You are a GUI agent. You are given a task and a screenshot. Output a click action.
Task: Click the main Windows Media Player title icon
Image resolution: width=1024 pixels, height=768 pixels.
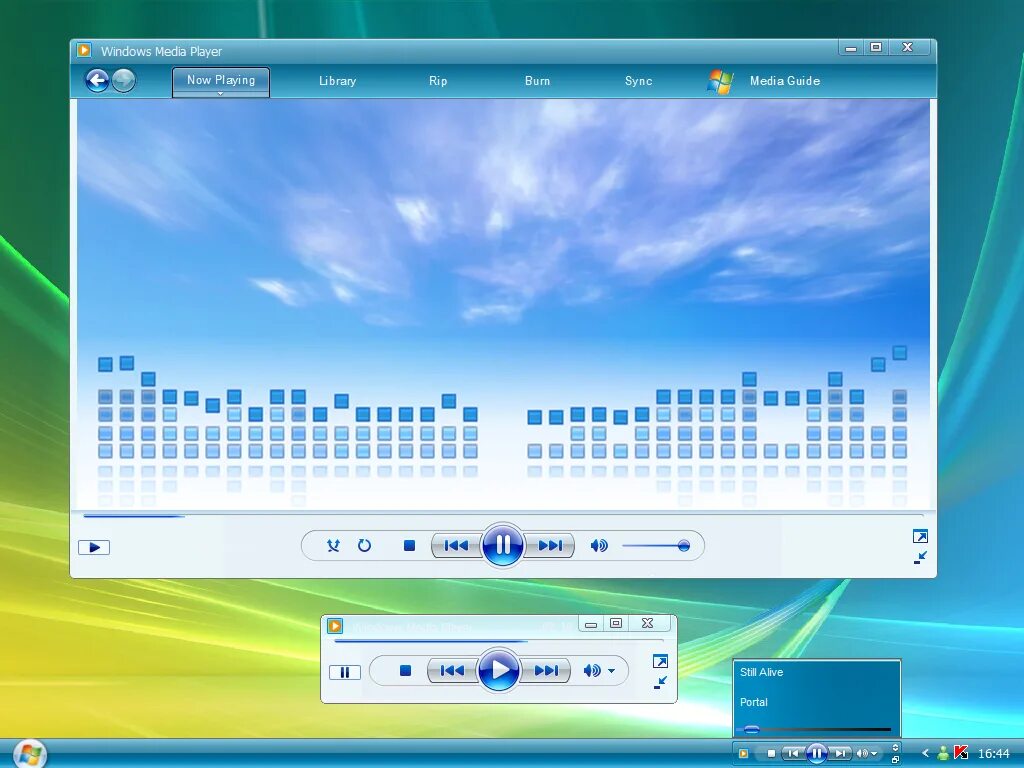coord(84,50)
